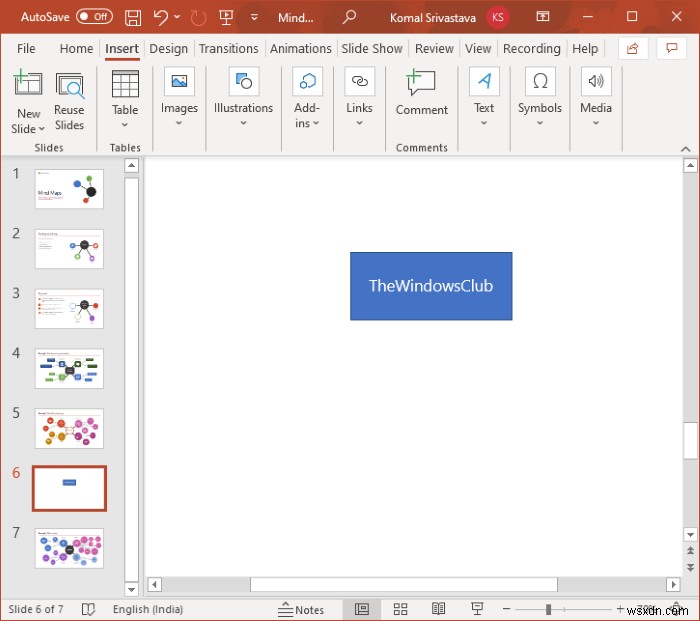Click slide area vertical scroll down arrow
This screenshot has height=621, width=700.
(x=690, y=534)
